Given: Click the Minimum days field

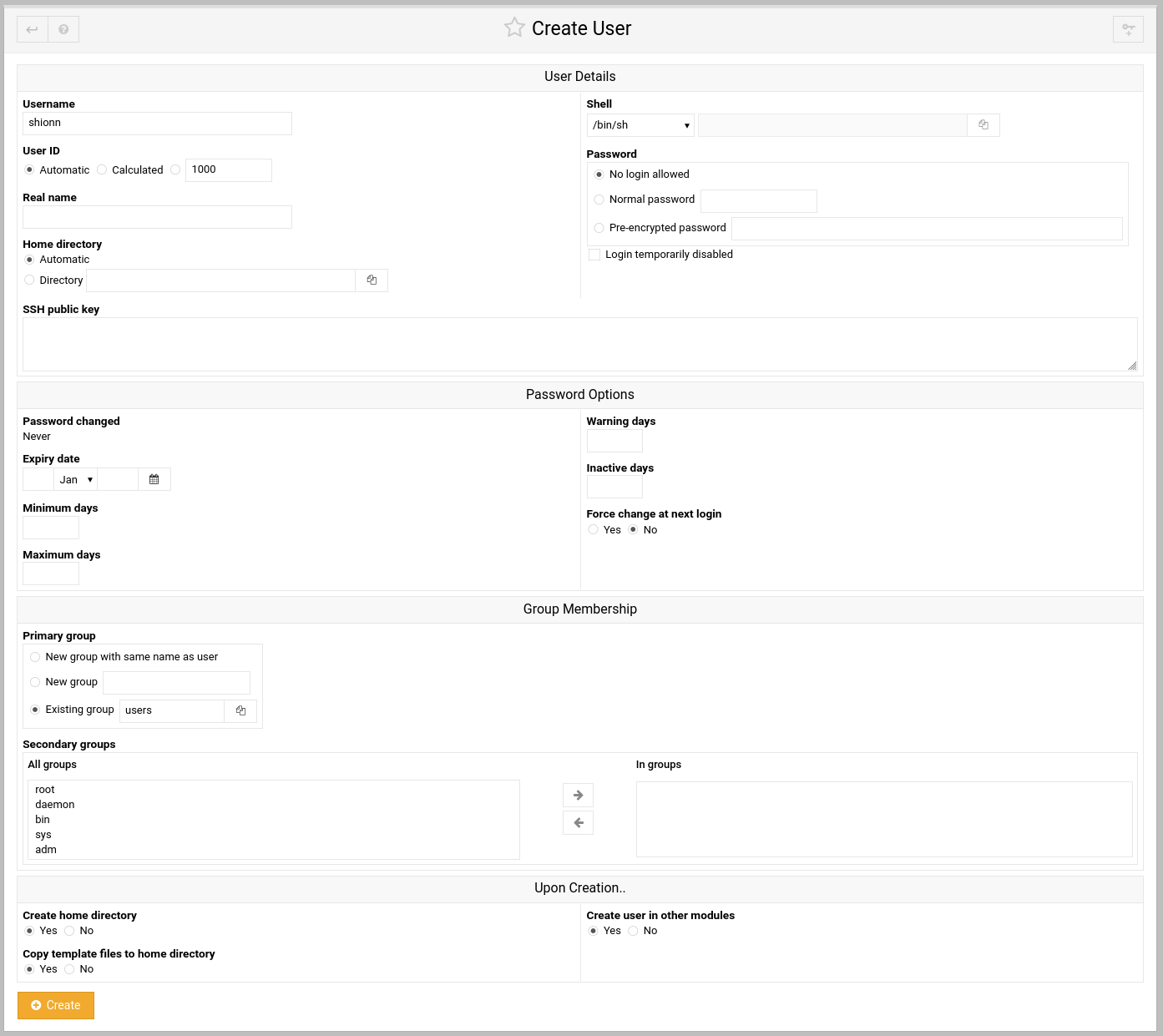Looking at the screenshot, I should 51,528.
